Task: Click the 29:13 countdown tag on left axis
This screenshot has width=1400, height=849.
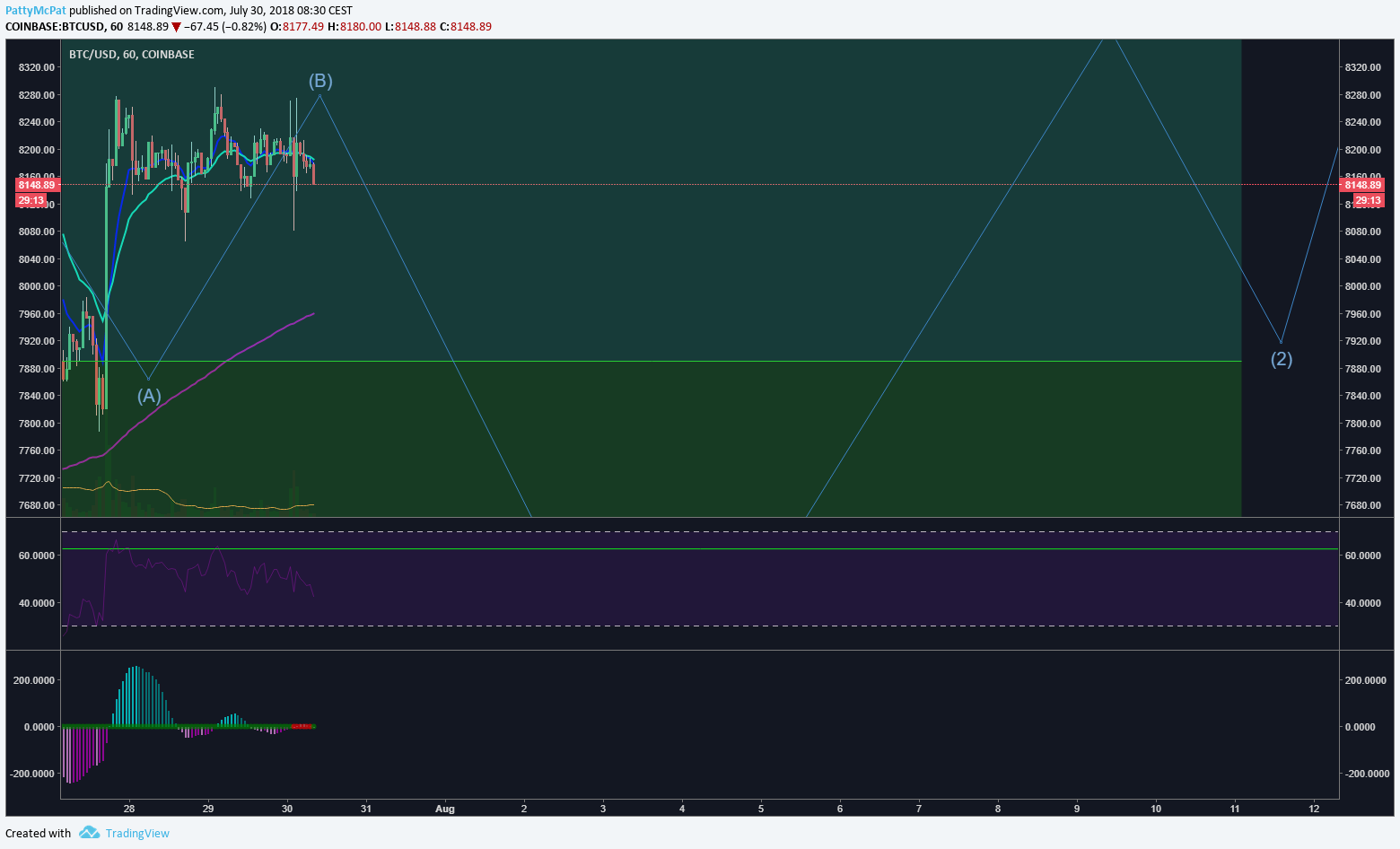Action: tap(31, 200)
